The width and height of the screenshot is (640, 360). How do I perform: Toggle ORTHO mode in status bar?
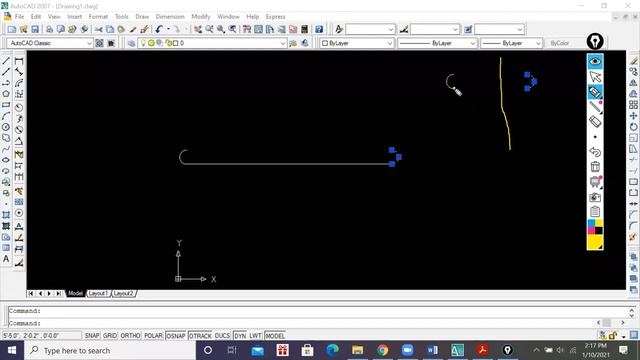(131, 336)
